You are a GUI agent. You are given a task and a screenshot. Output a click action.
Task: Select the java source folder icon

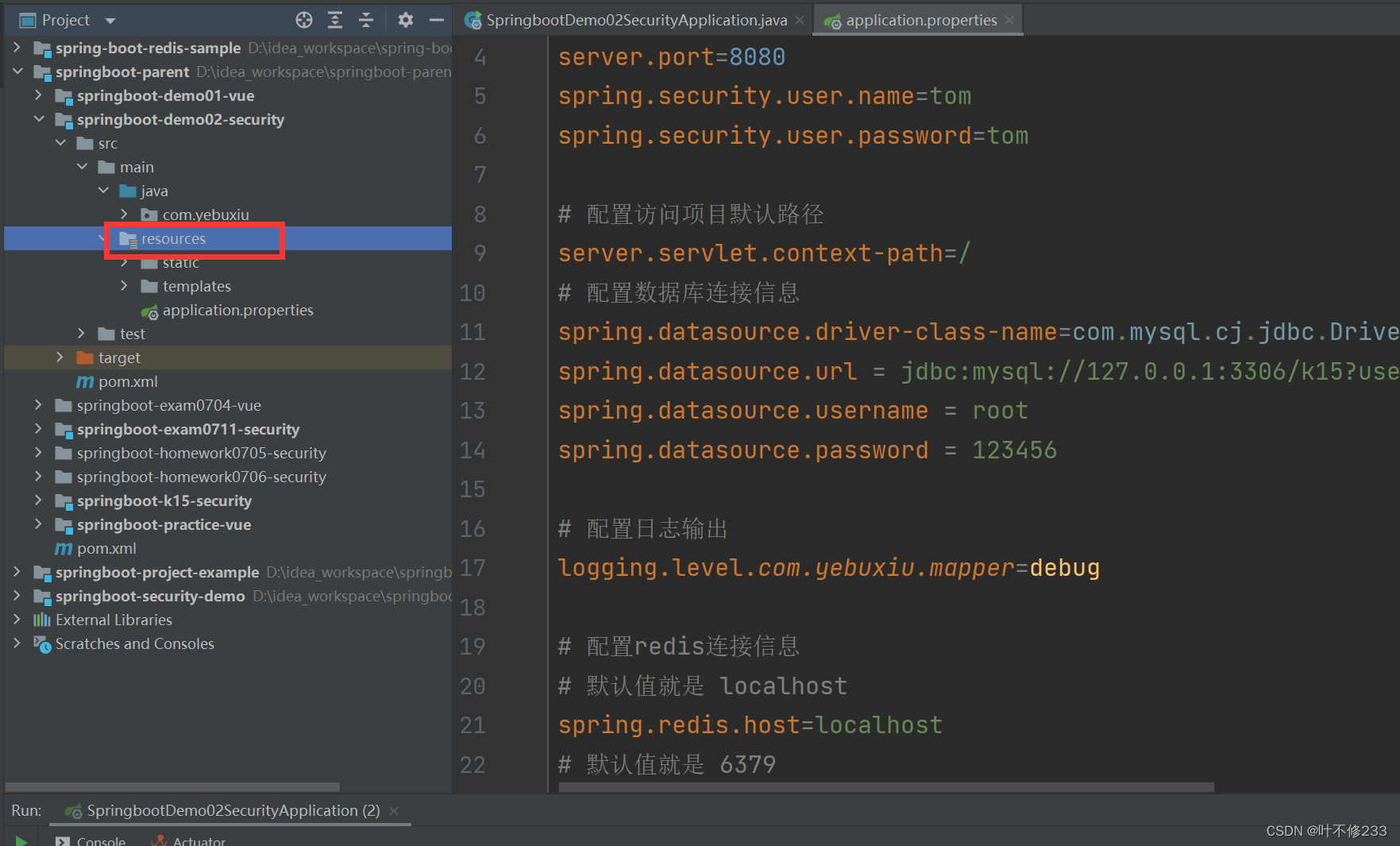pyautogui.click(x=128, y=191)
